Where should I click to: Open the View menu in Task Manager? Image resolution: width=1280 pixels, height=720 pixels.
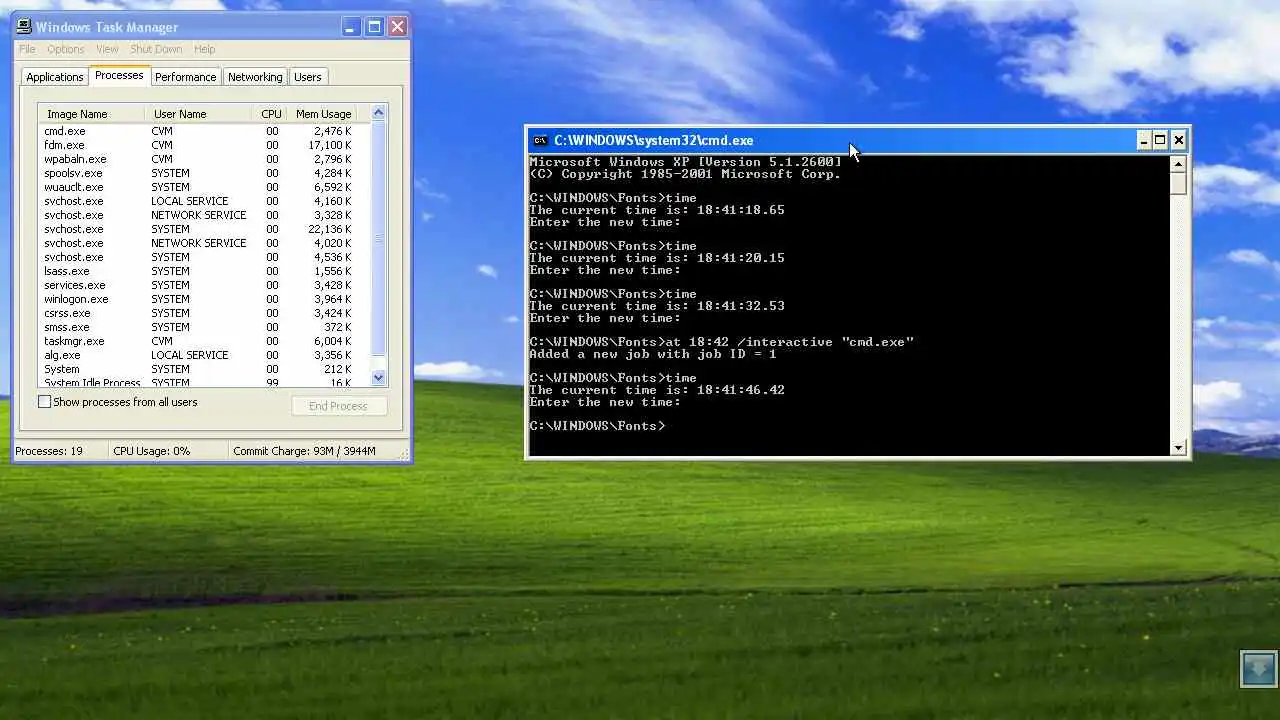coord(107,49)
